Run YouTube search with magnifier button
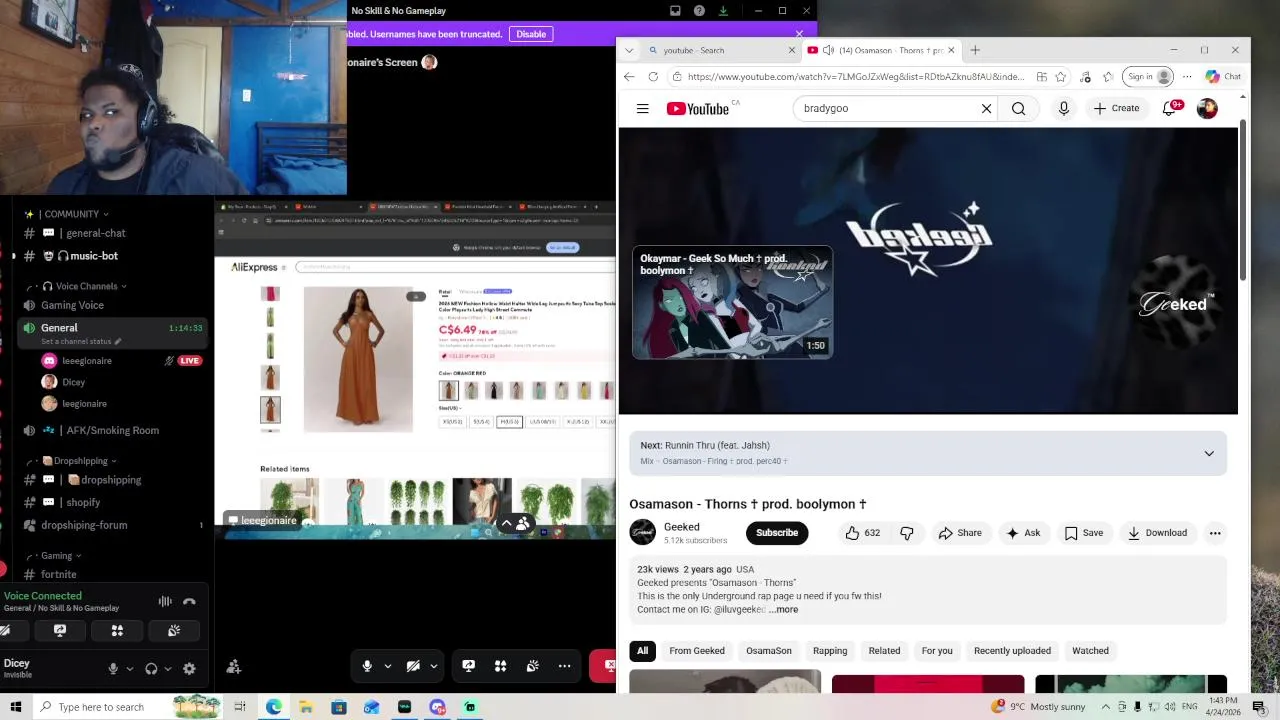The height and width of the screenshot is (720, 1280). pos(1018,108)
